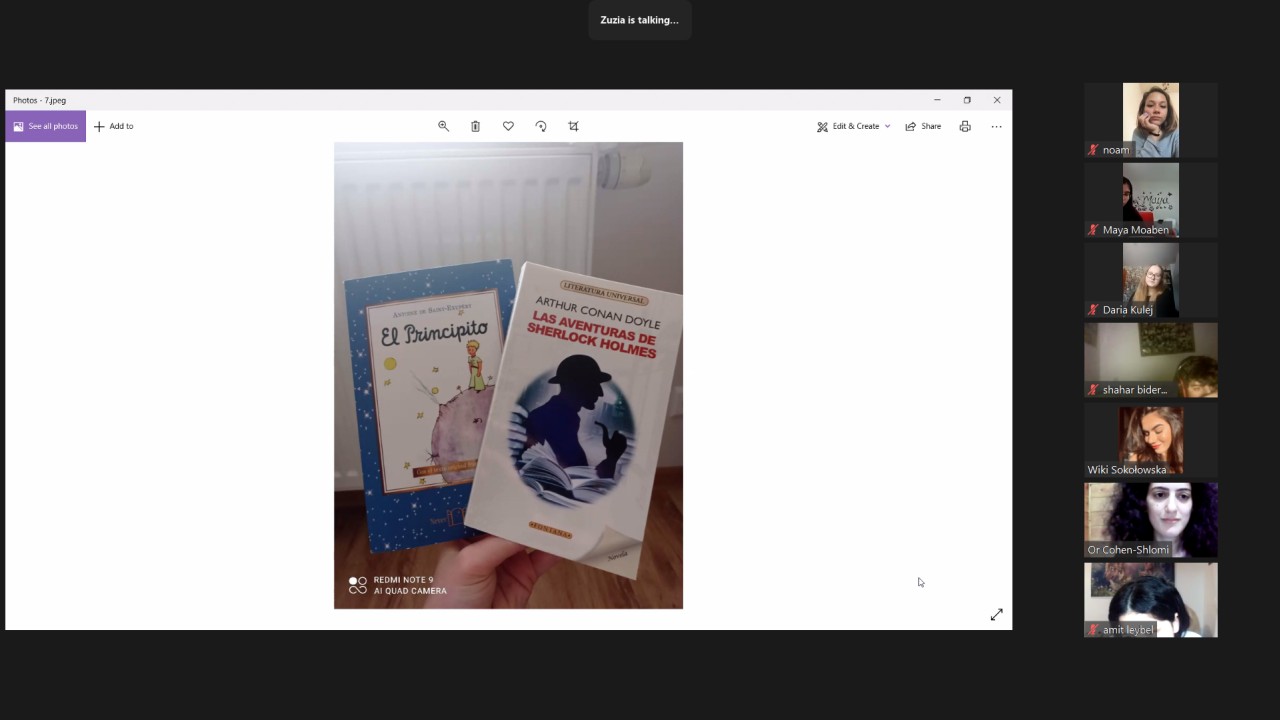Select shahar bider's video thumbnail

pyautogui.click(x=1151, y=360)
